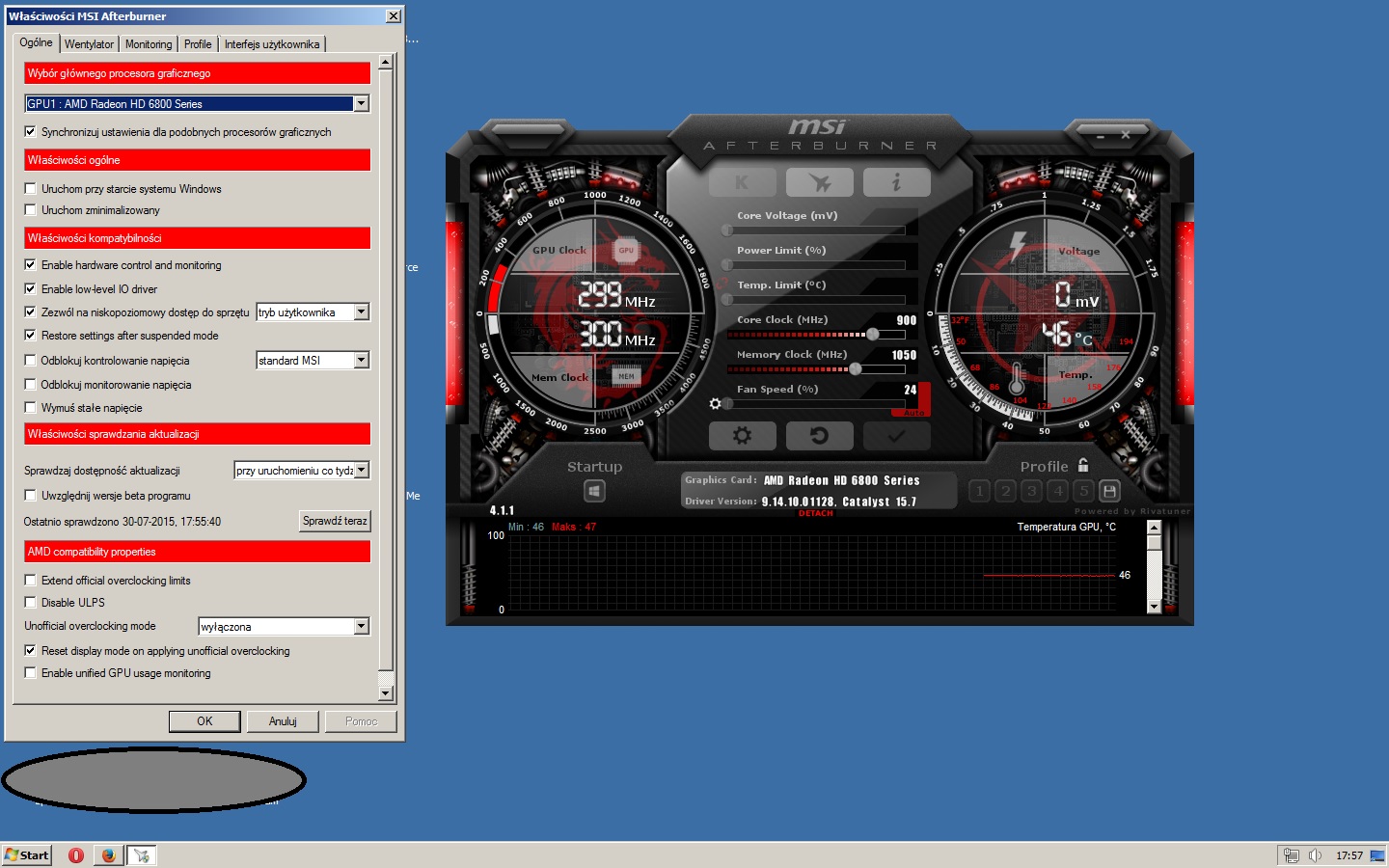The width and height of the screenshot is (1389, 868).
Task: Click the taskbar clock showing 17:57
Action: click(x=1349, y=855)
